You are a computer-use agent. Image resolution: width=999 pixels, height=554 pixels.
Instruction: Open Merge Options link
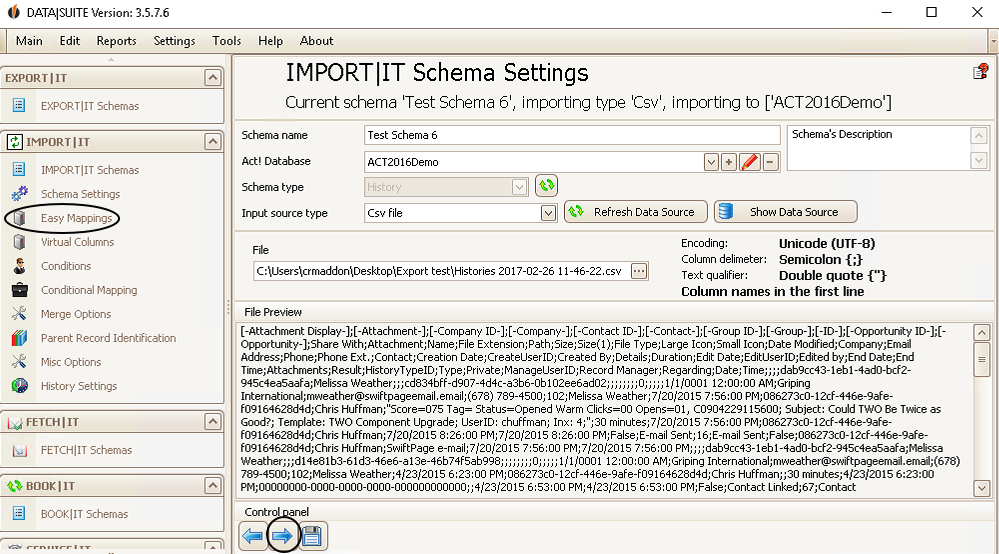(76, 314)
